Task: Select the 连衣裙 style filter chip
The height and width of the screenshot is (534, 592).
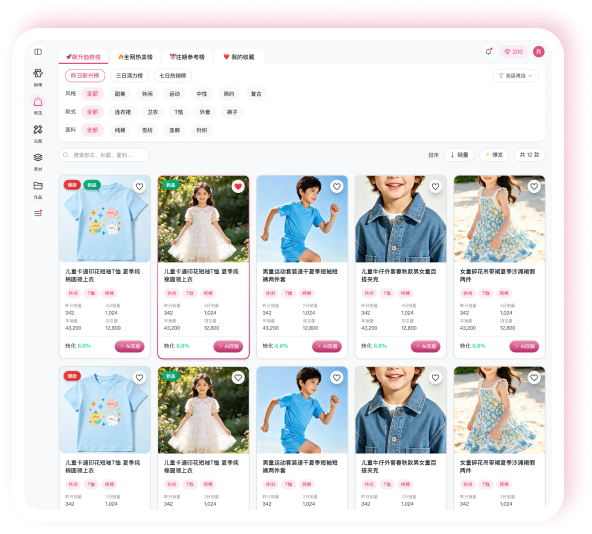Action: [x=123, y=112]
